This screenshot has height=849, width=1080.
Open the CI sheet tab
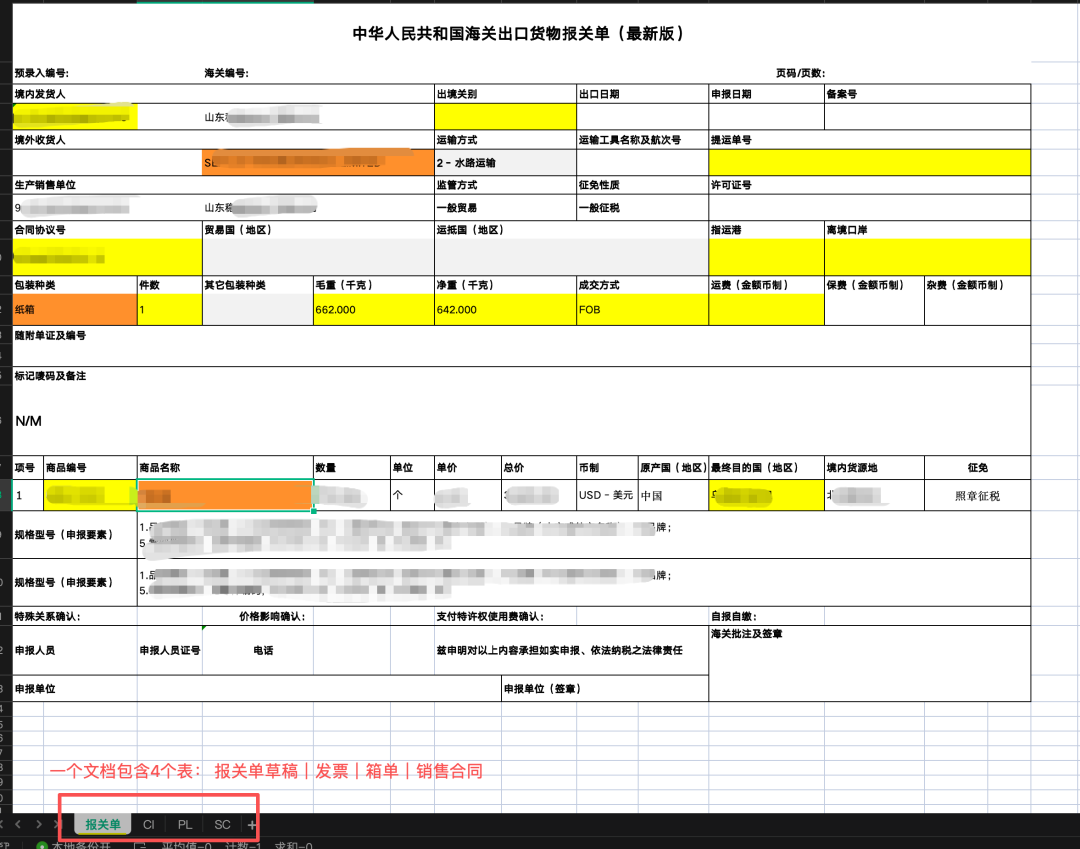149,824
